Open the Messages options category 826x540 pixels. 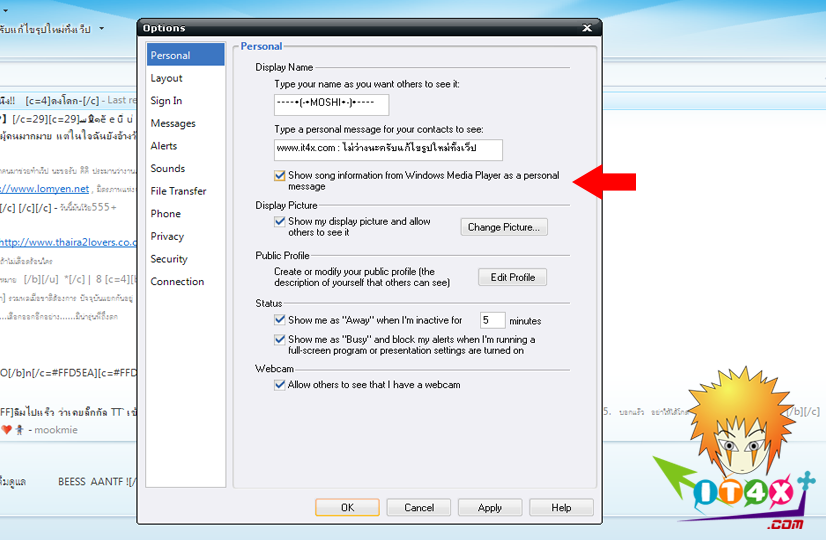[x=173, y=123]
